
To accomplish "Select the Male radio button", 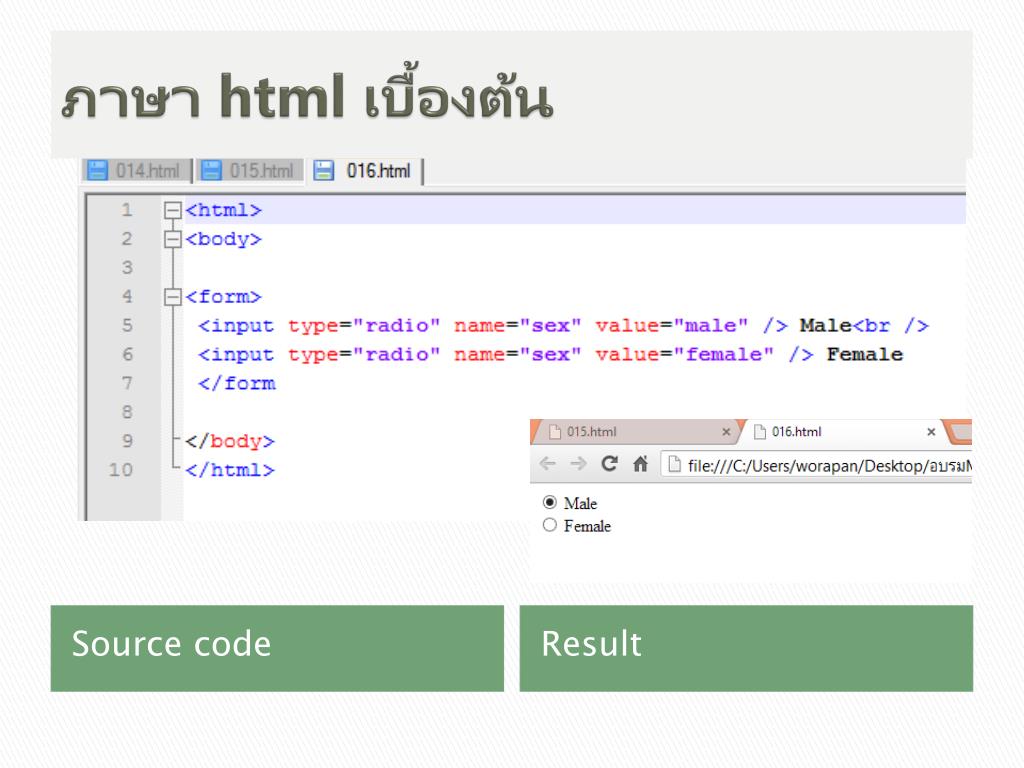I will click(550, 502).
